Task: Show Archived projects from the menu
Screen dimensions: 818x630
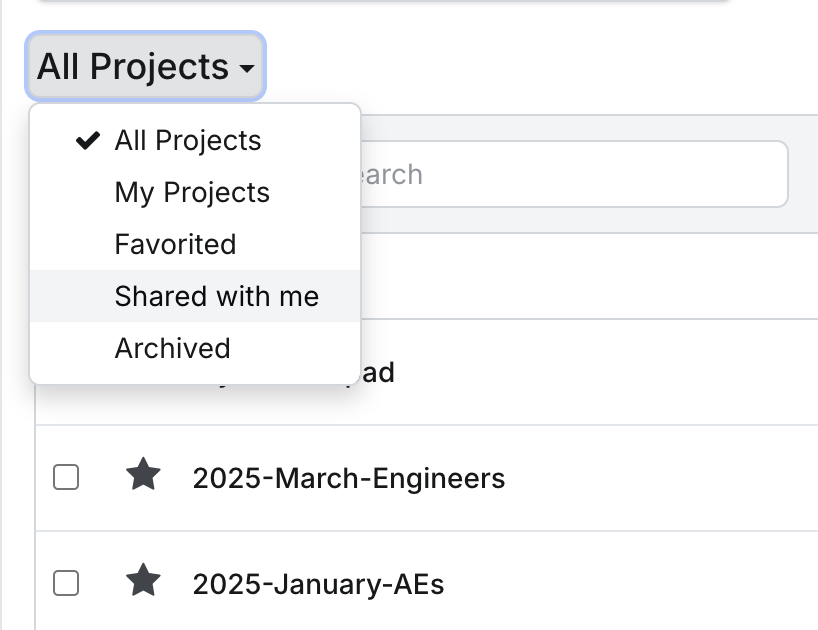Action: [x=172, y=348]
